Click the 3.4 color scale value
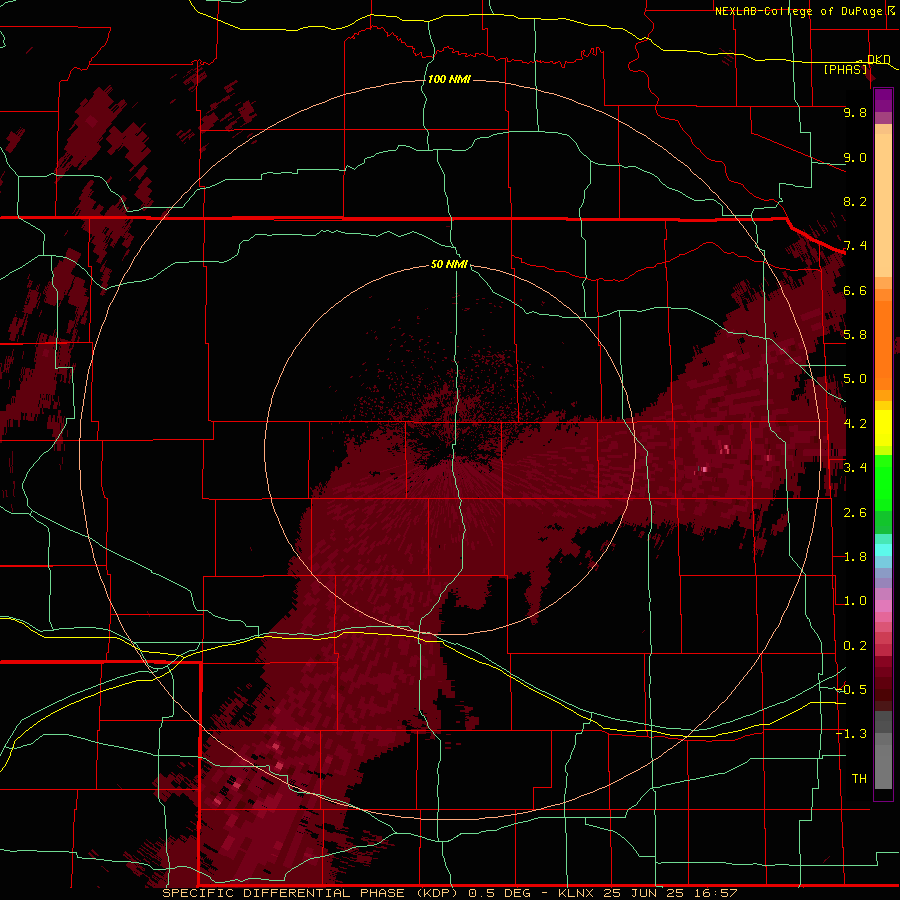The image size is (900, 900). pyautogui.click(x=855, y=468)
